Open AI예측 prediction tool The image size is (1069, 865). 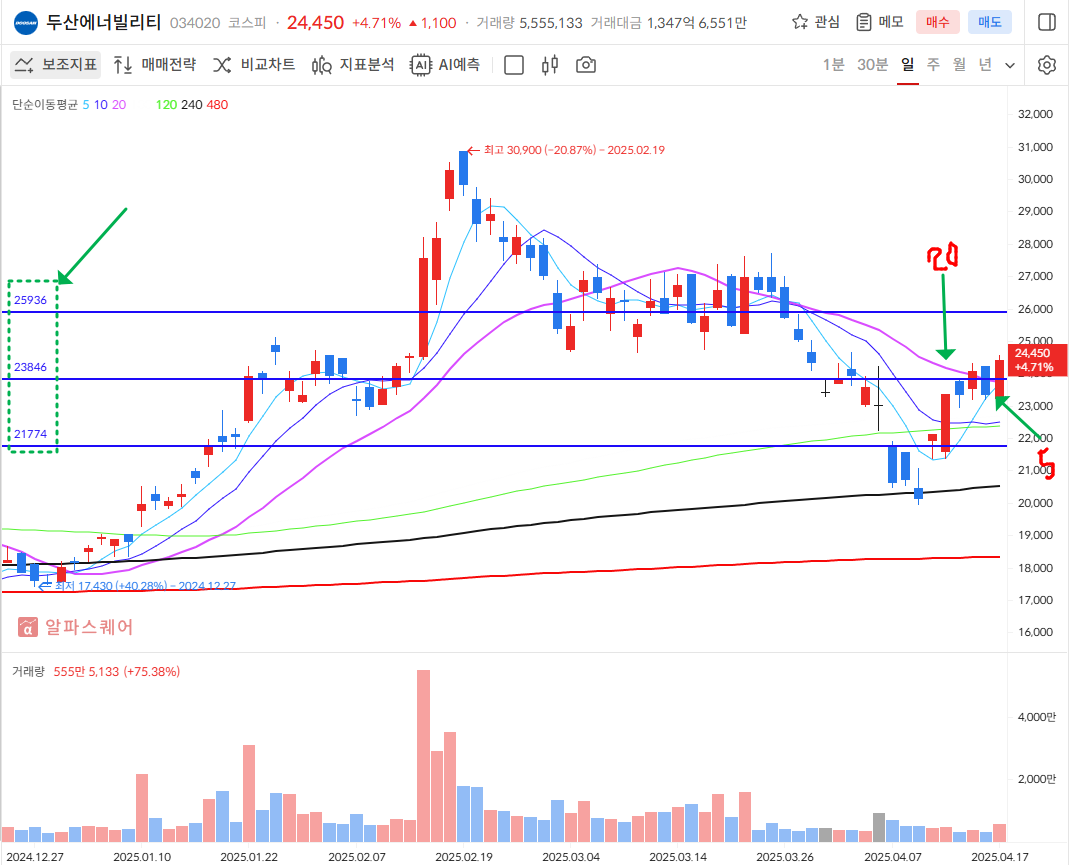point(445,65)
